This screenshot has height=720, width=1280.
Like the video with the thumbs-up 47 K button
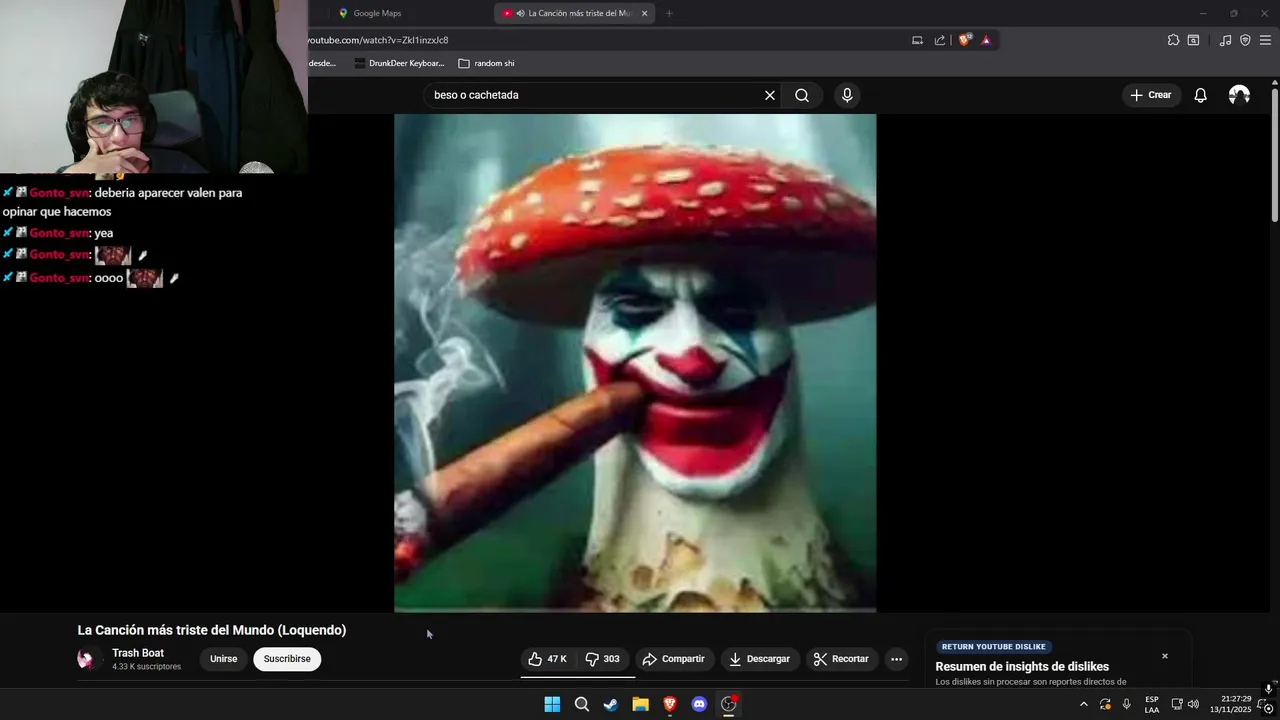click(x=547, y=659)
